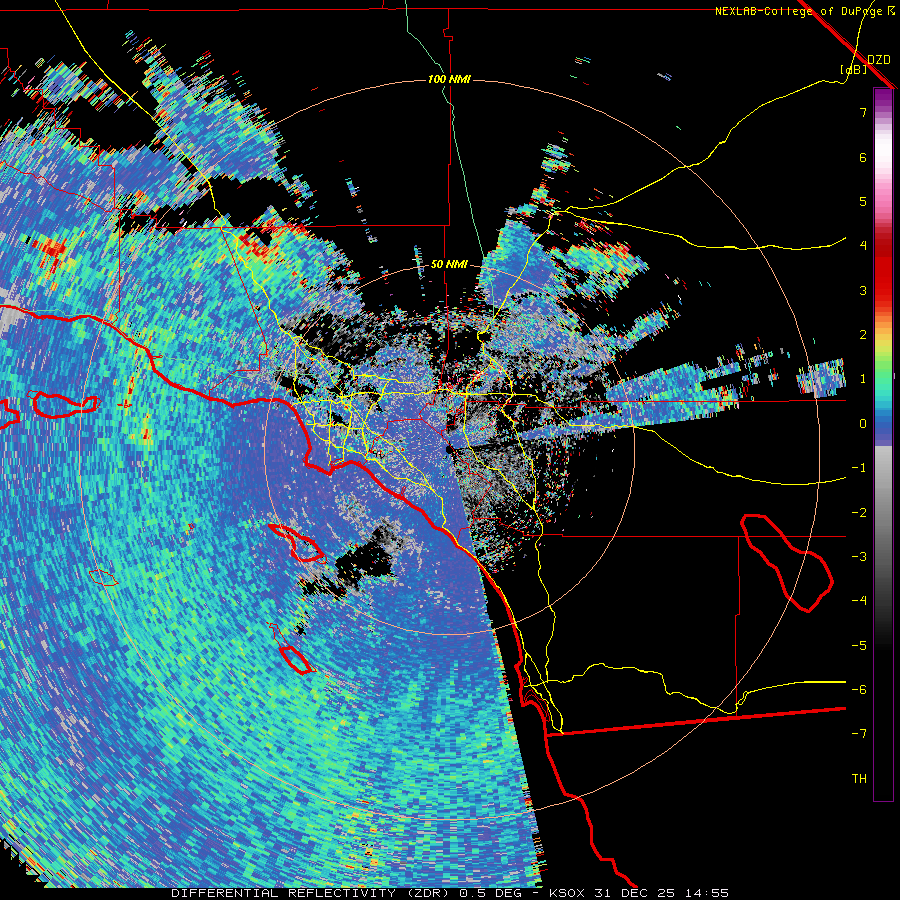Viewport: 900px width, 900px height.
Task: Click the "-5" value on the color scale
Action: coord(859,646)
